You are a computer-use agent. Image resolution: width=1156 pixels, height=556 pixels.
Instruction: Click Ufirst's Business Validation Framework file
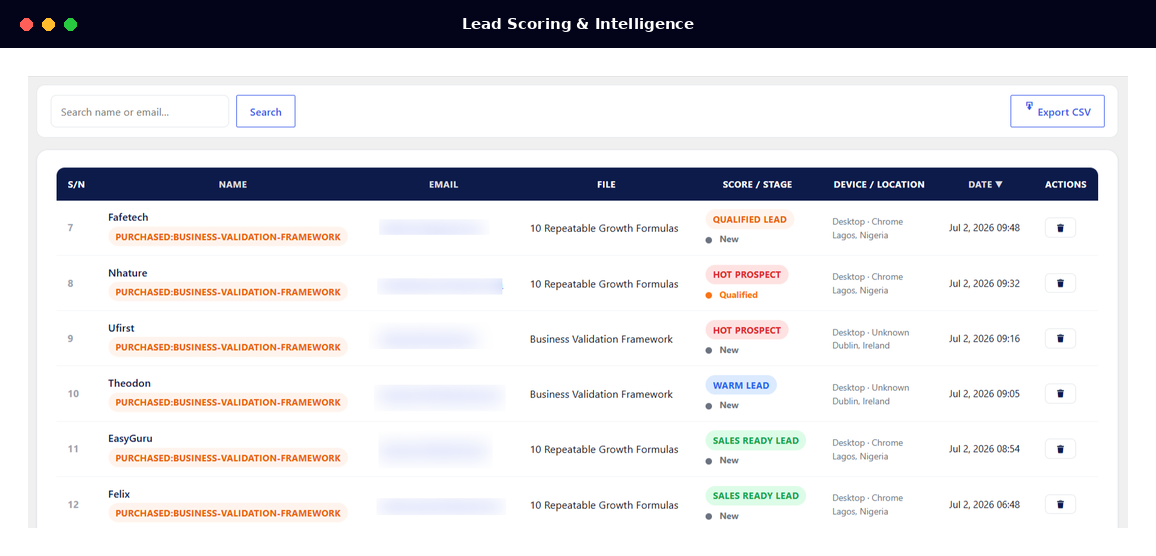coord(601,339)
